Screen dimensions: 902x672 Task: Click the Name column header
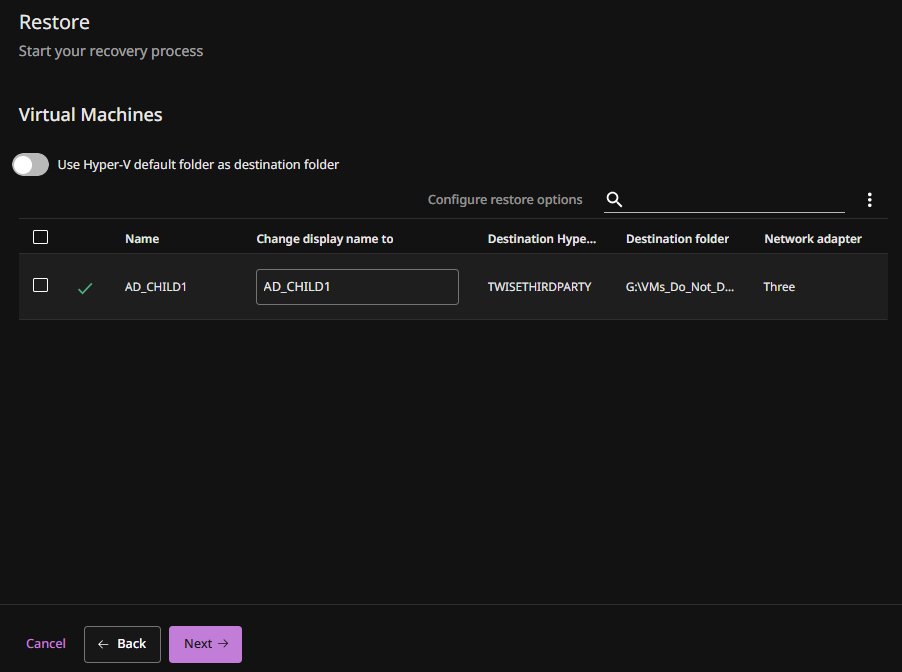point(142,239)
